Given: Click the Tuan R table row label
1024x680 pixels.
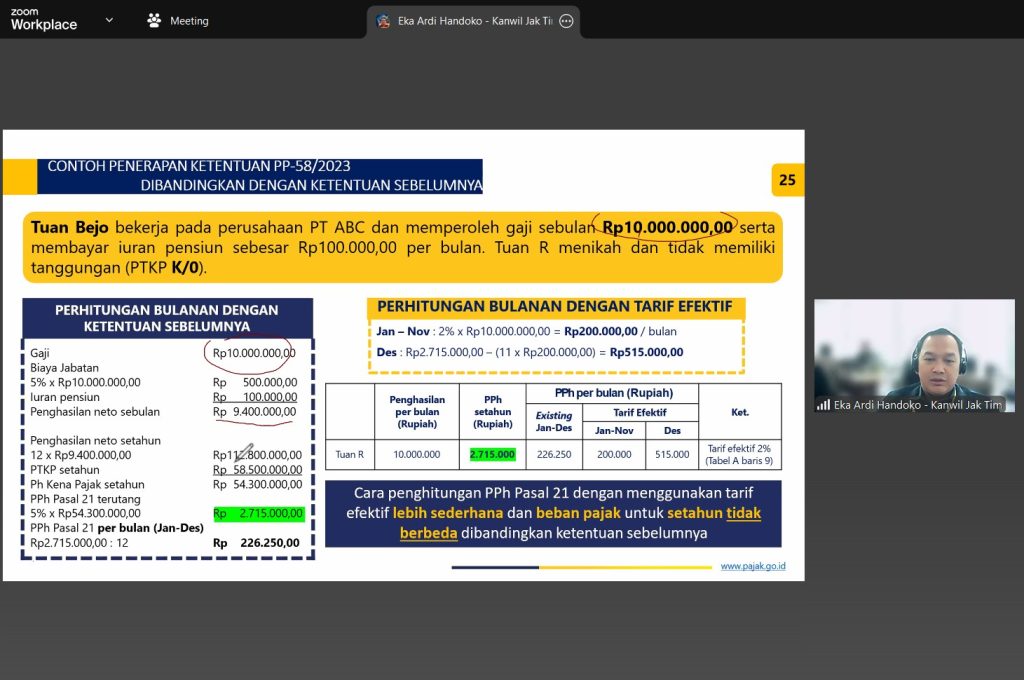Looking at the screenshot, I should (349, 454).
